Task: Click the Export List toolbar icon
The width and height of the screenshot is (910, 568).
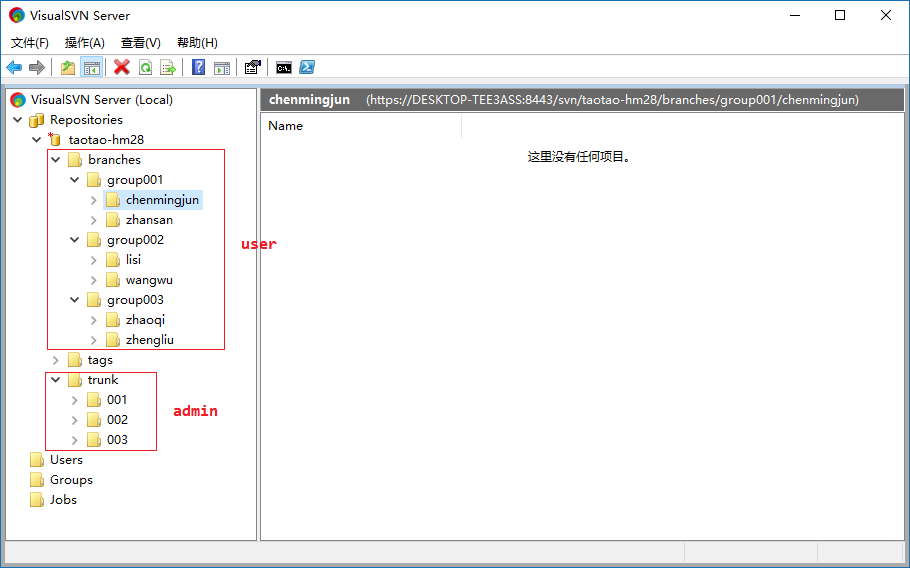Action: [168, 67]
